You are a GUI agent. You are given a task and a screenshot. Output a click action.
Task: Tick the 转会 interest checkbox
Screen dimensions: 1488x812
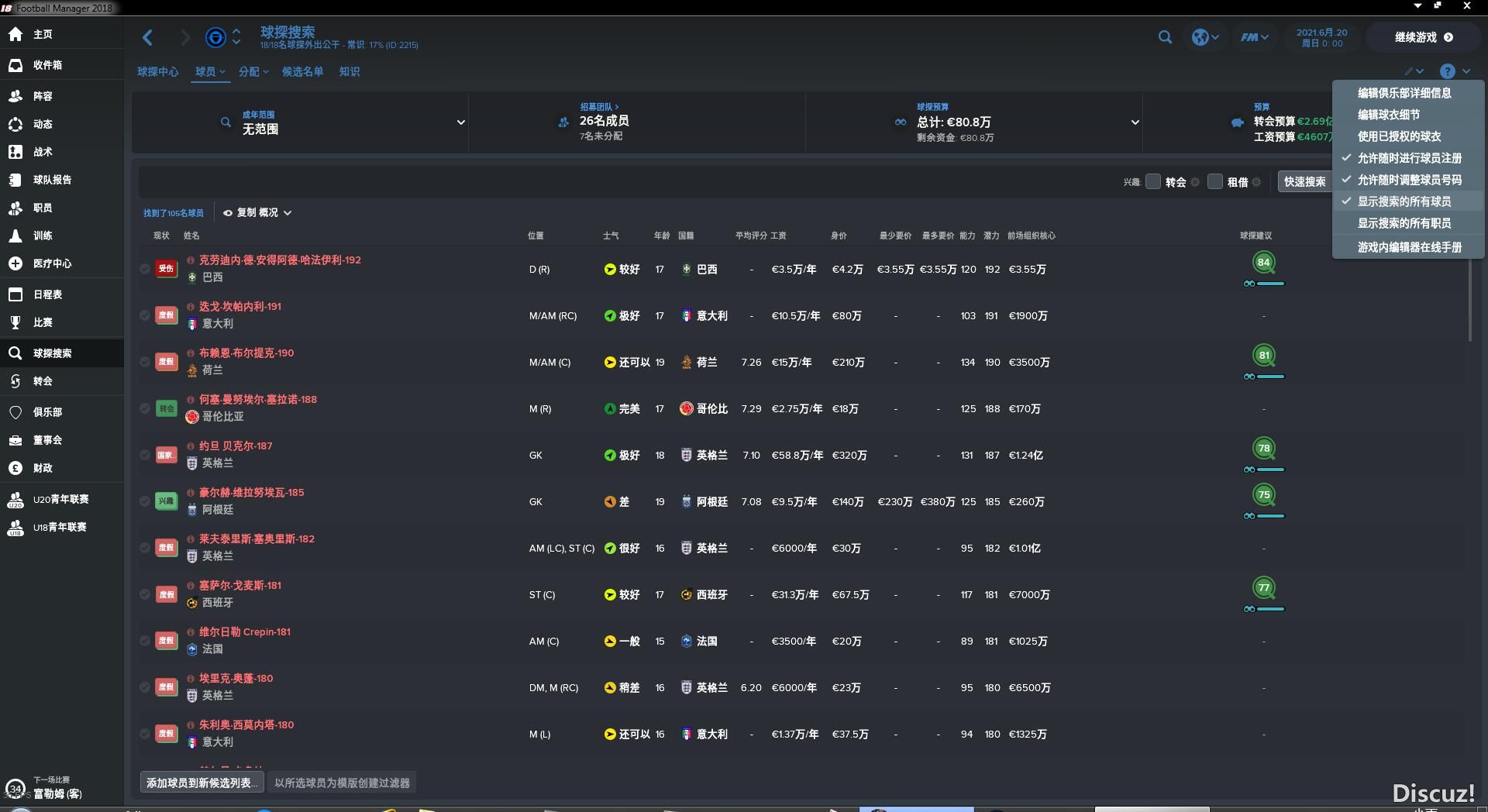coord(1153,181)
